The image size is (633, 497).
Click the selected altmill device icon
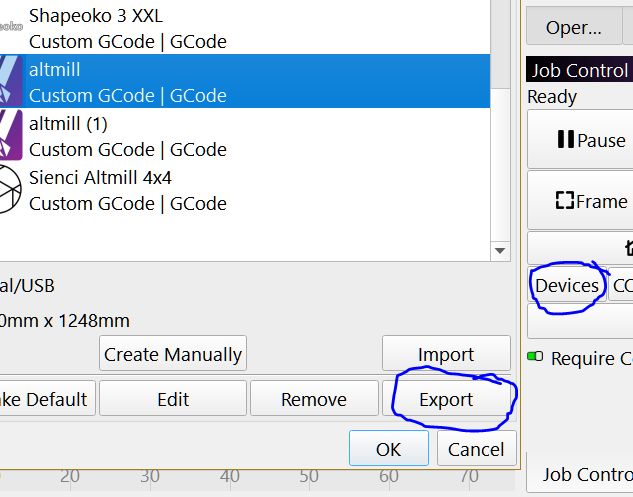(10, 82)
